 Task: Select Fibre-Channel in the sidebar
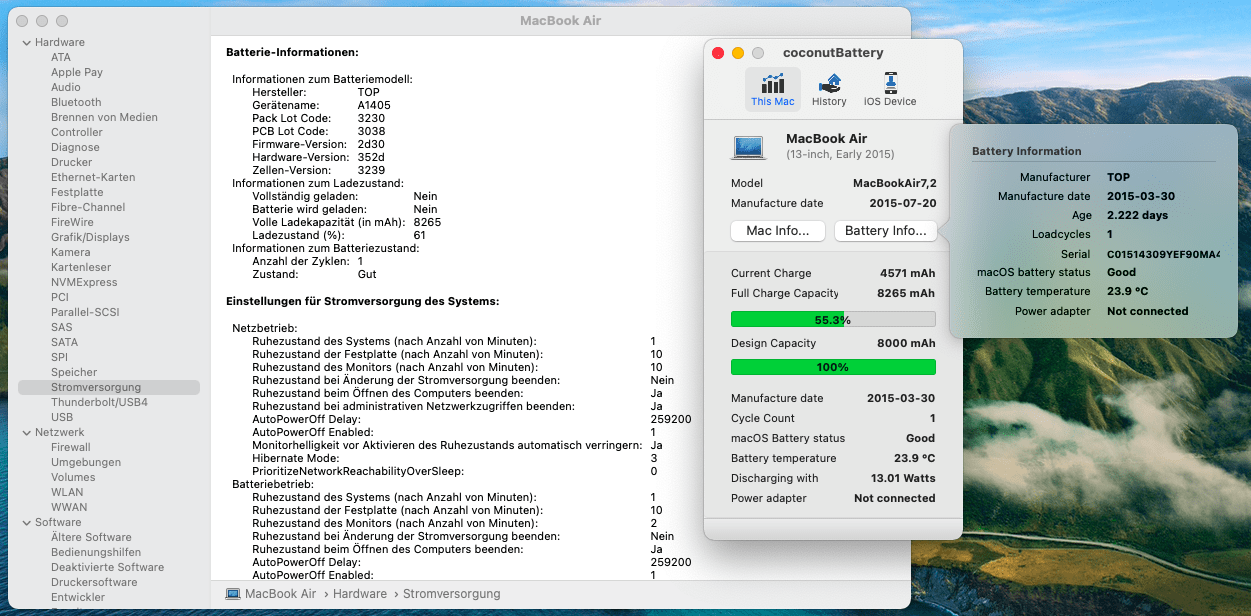88,207
